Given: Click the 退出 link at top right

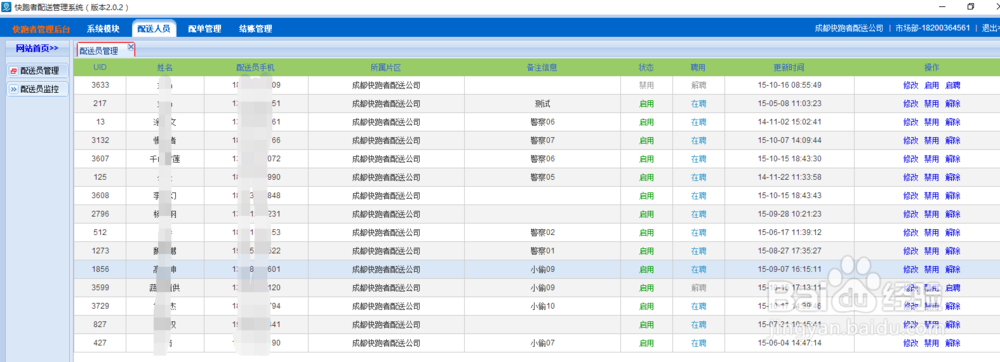Looking at the screenshot, I should pos(990,28).
